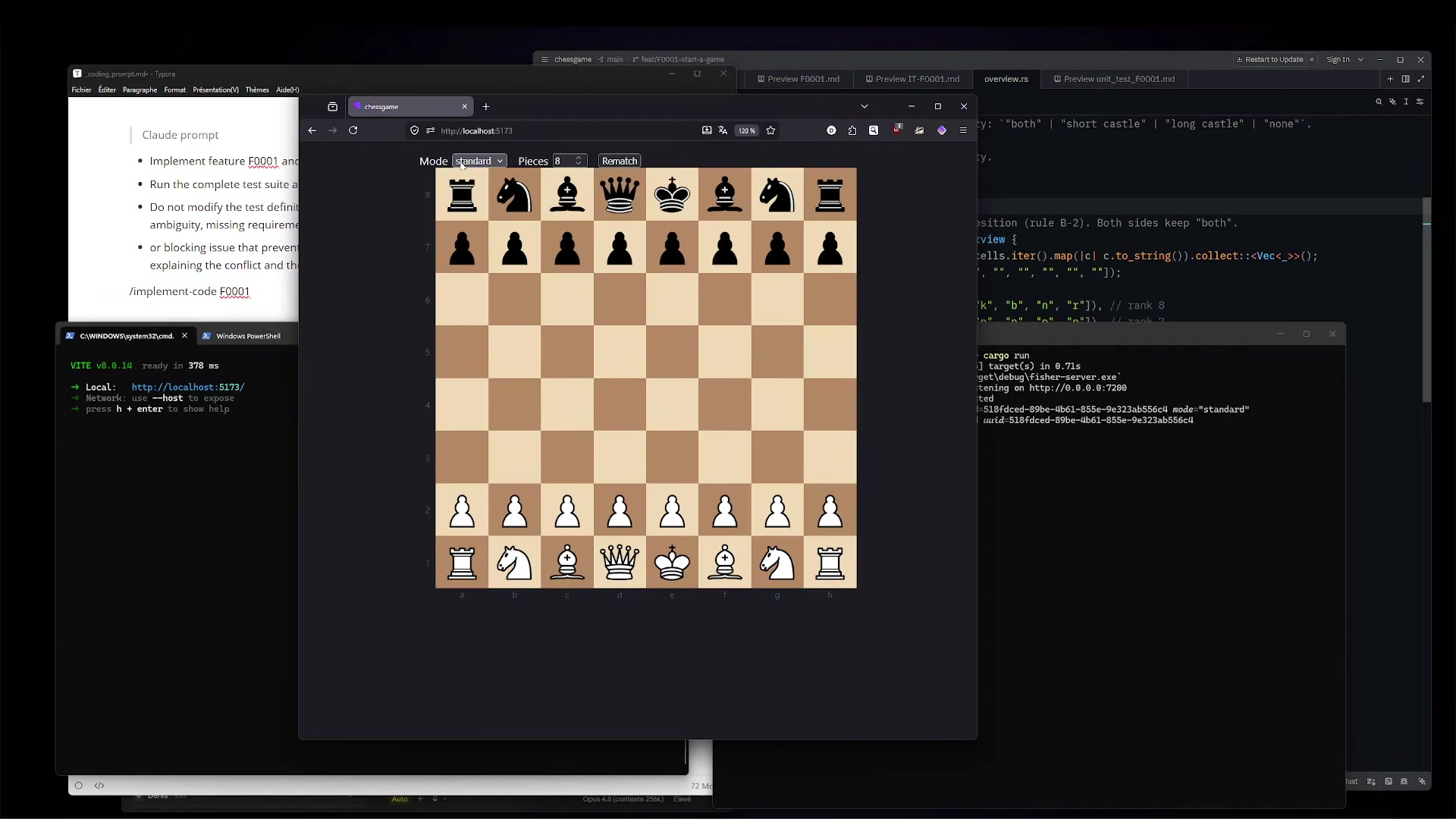Click the black knight on g8
Viewport: 1456px width, 819px height.
777,195
